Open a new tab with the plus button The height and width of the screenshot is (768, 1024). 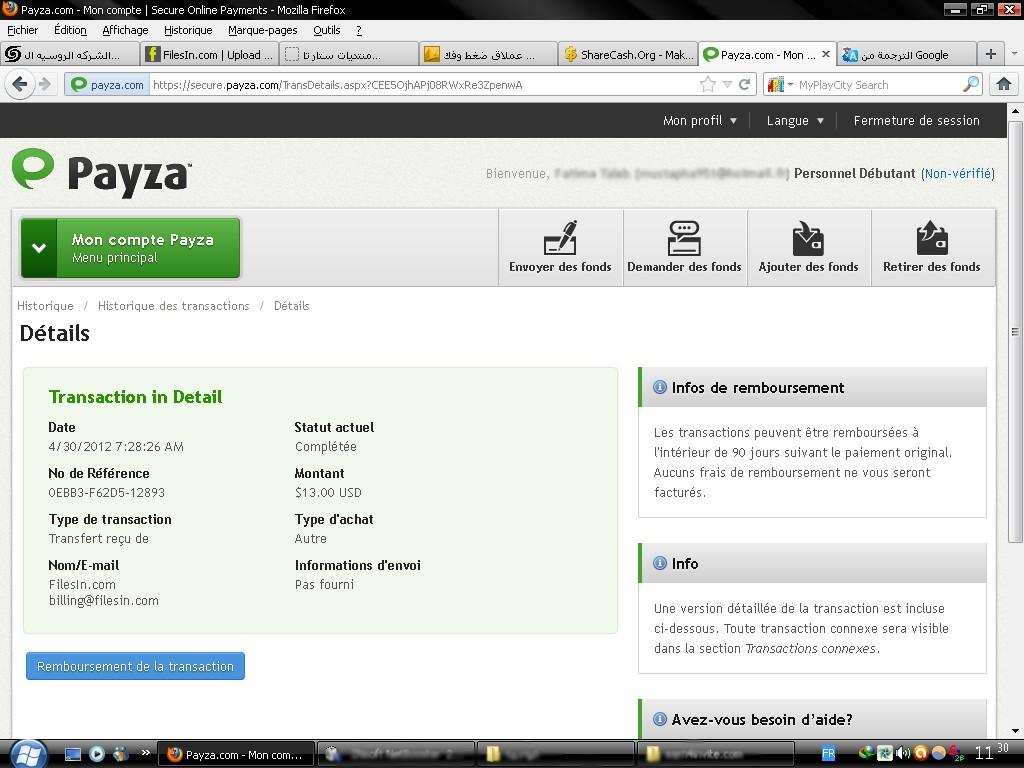pyautogui.click(x=991, y=54)
